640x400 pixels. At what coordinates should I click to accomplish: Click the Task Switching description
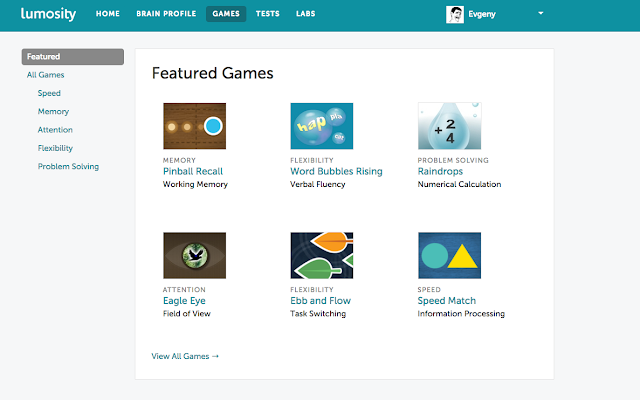[x=318, y=314]
